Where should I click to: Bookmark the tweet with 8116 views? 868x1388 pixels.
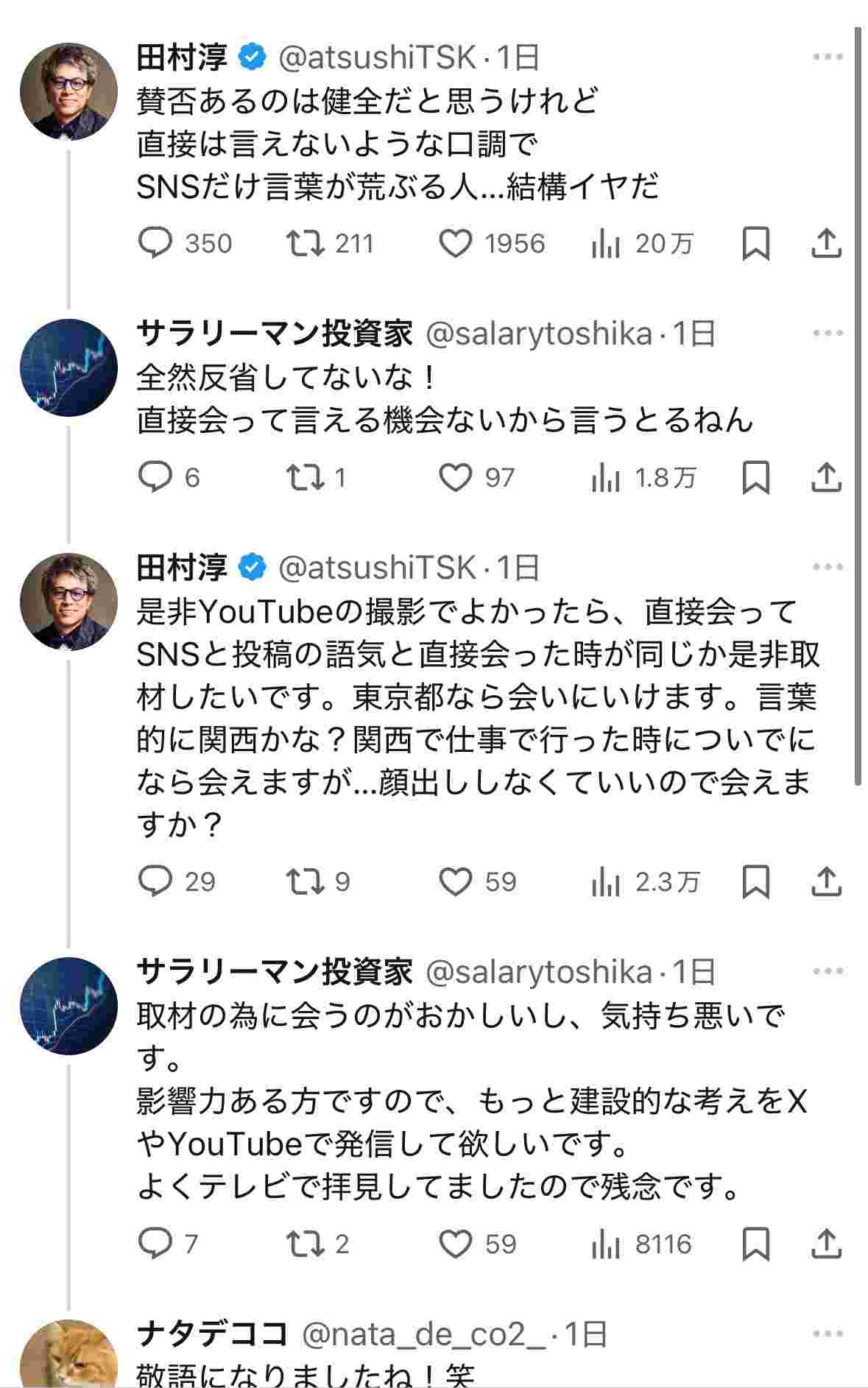point(755,1244)
